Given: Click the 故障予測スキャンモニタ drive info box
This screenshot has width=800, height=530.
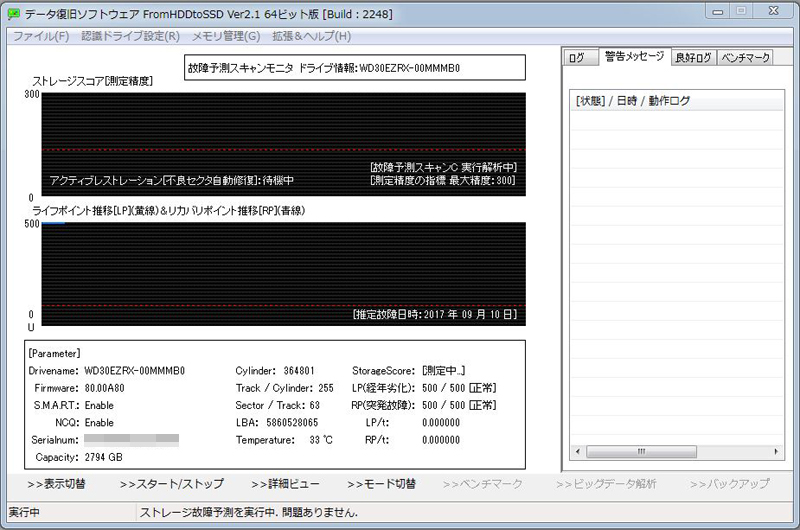Looking at the screenshot, I should click(355, 68).
